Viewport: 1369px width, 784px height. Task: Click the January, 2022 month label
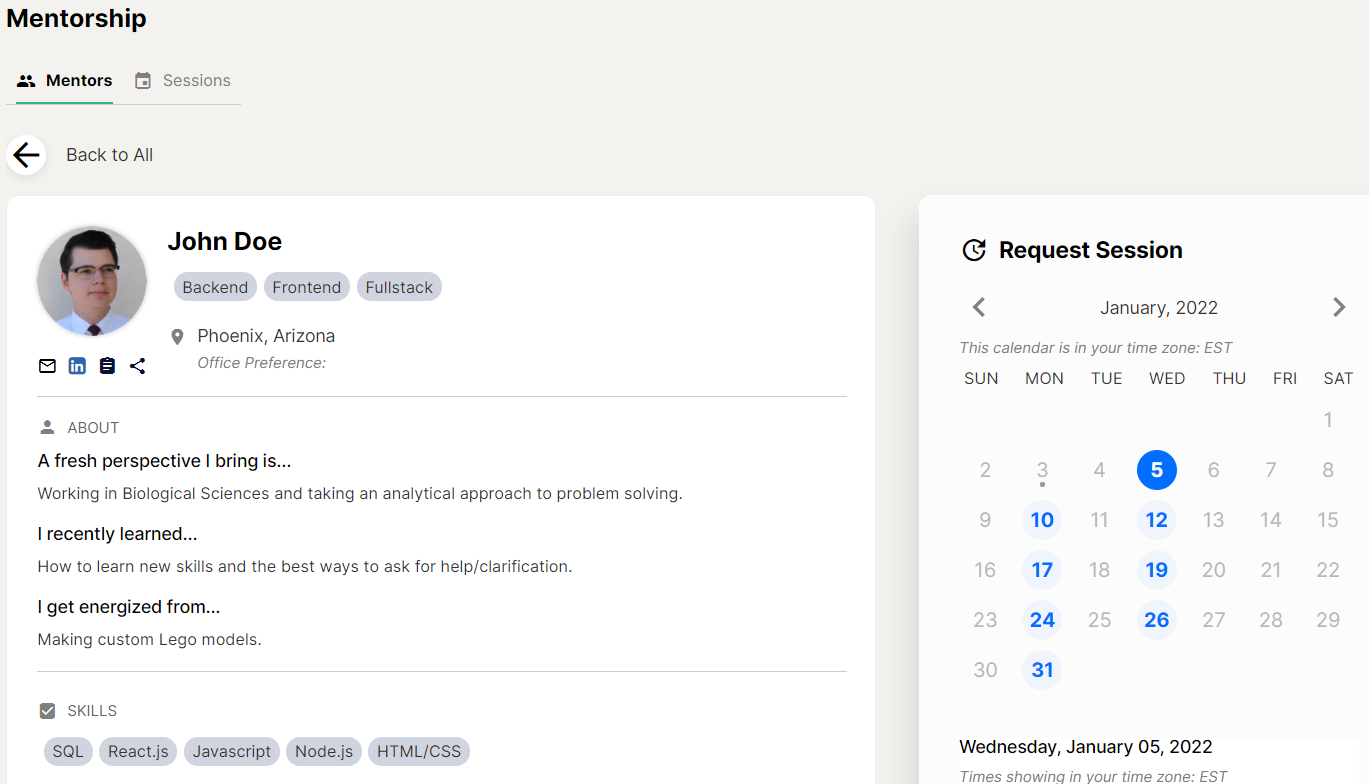[x=1159, y=308]
